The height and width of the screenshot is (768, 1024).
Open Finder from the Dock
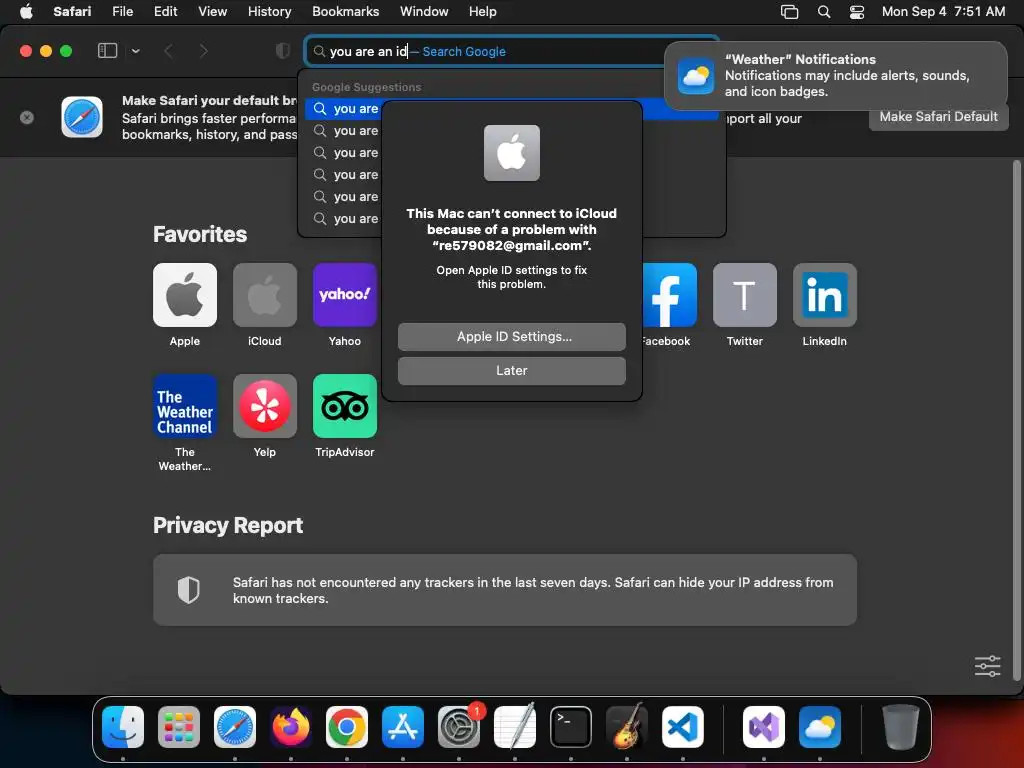[123, 727]
